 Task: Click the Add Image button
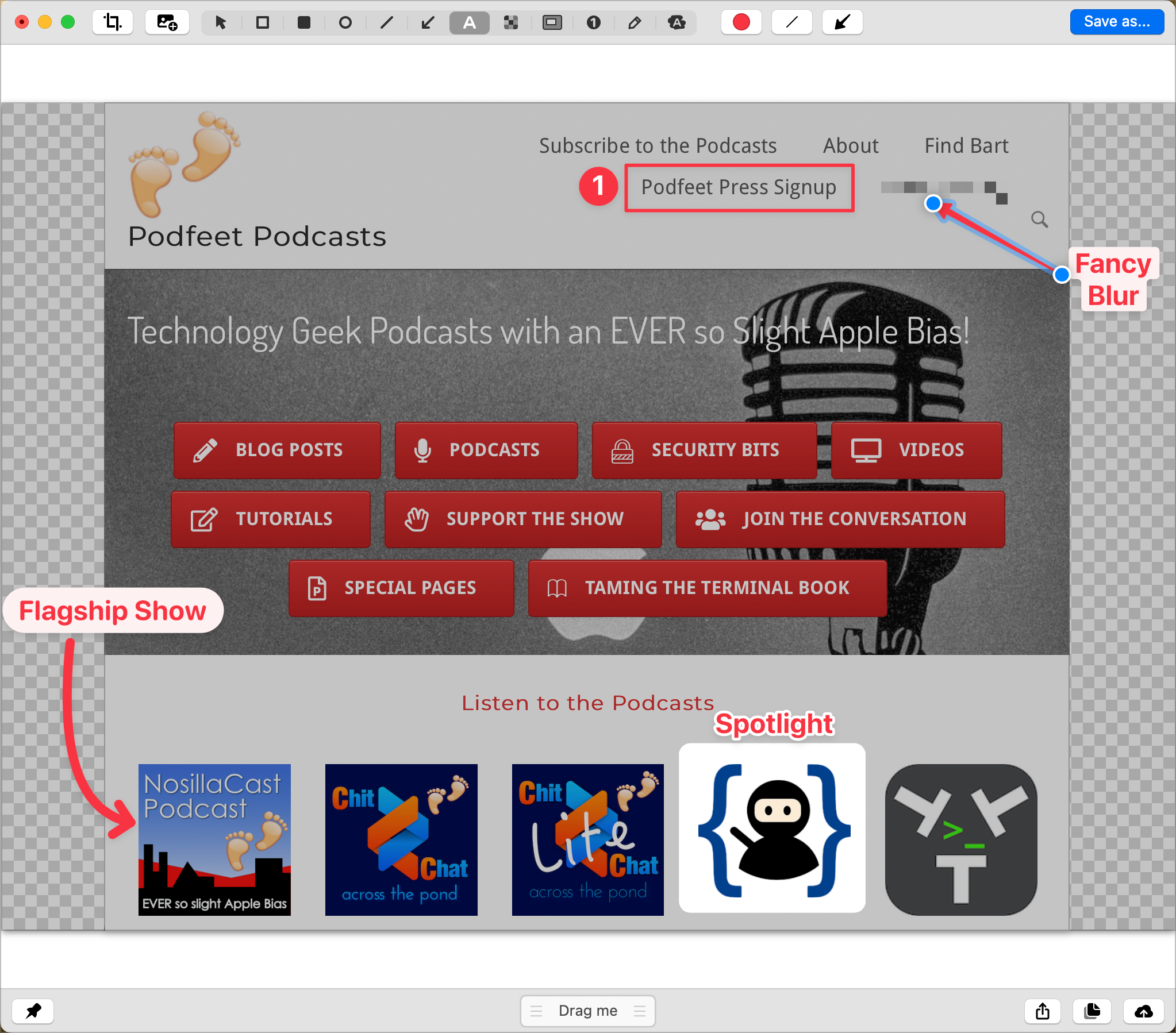(167, 22)
